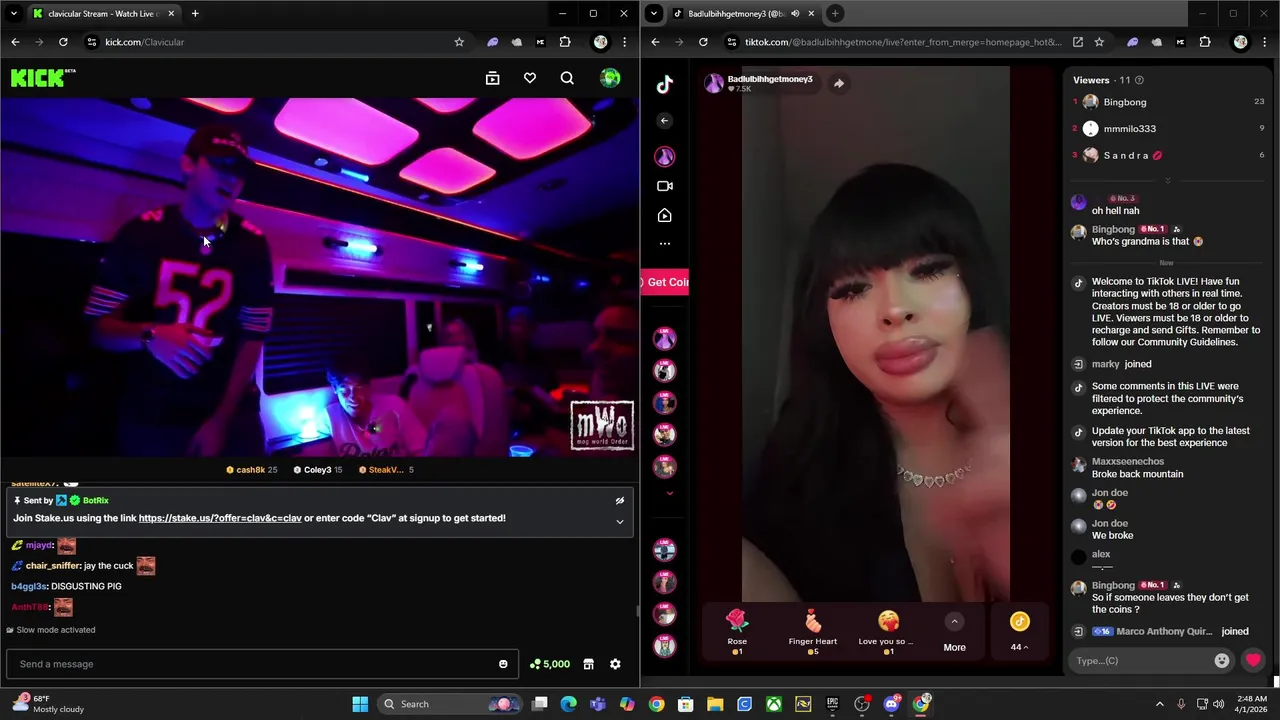The width and height of the screenshot is (1280, 720).
Task: Open Kick browse/clips icon next to heart
Action: click(x=492, y=78)
